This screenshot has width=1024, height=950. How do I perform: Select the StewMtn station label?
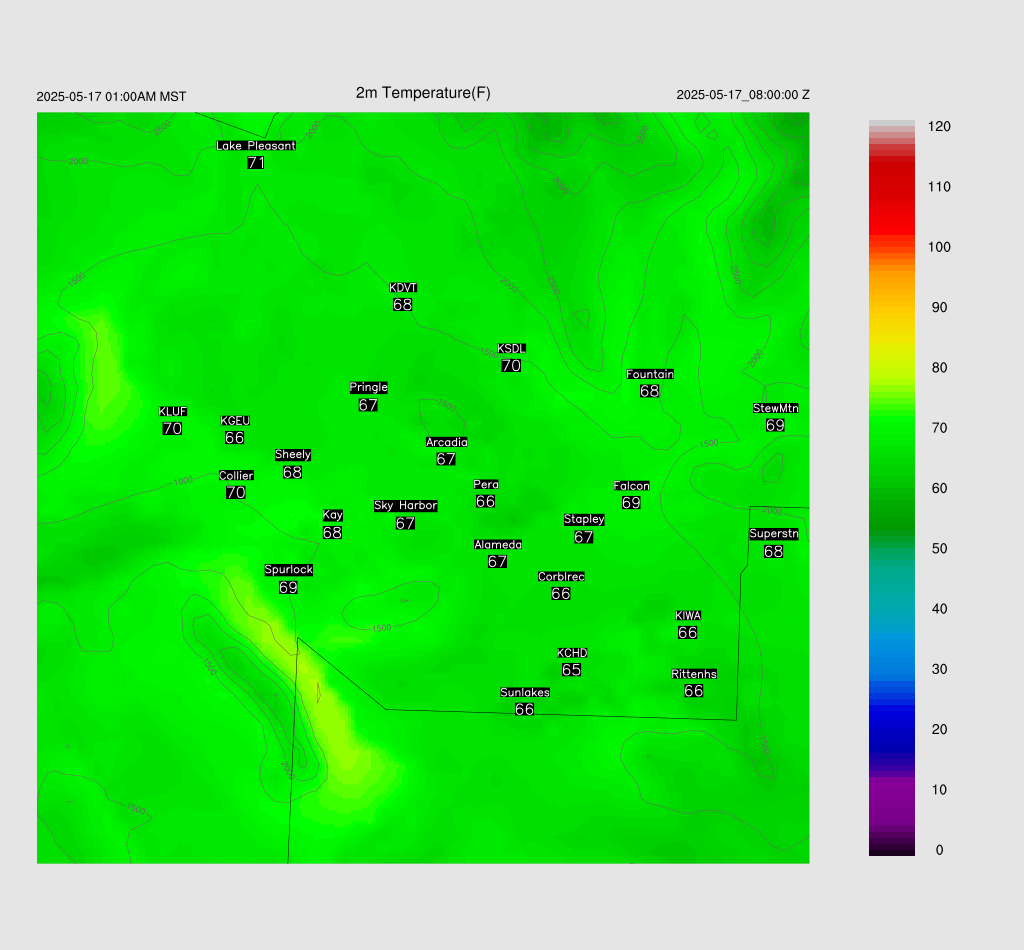tap(776, 408)
